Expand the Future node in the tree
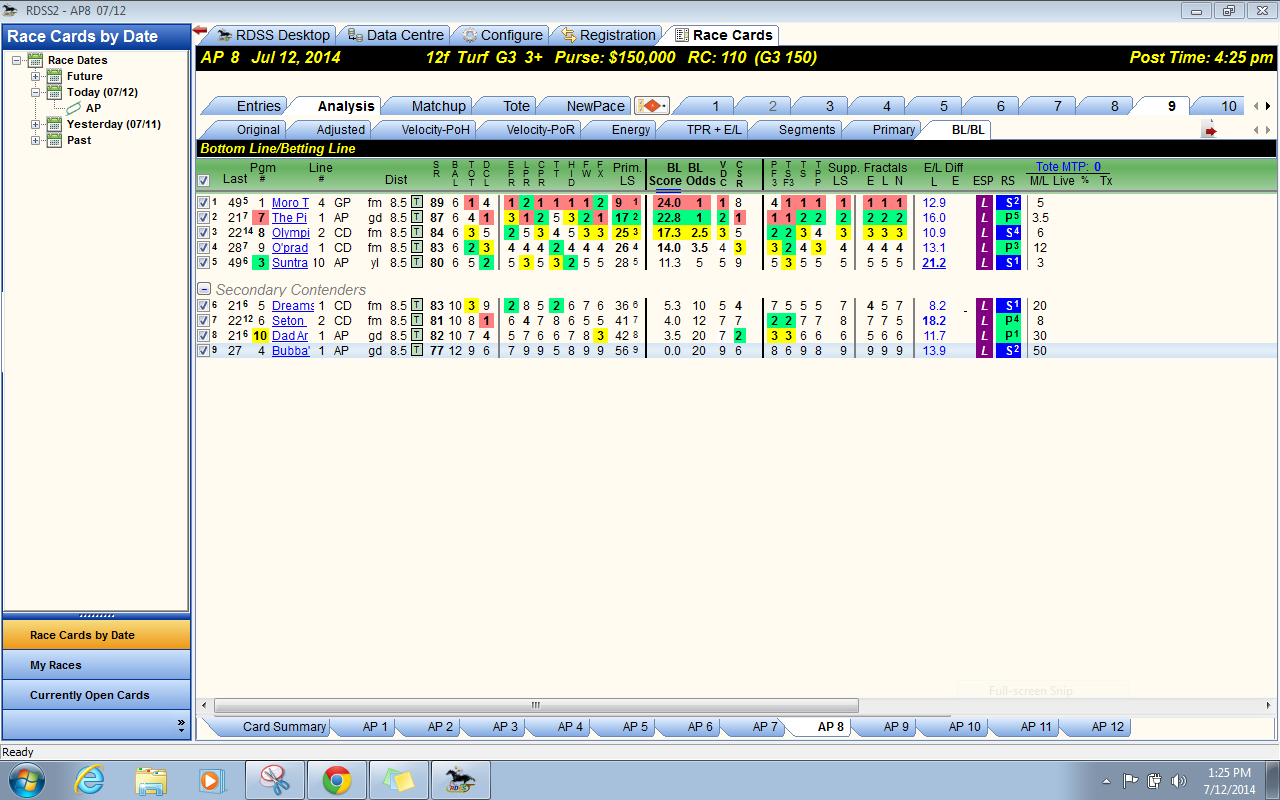1280x800 pixels. [36, 76]
